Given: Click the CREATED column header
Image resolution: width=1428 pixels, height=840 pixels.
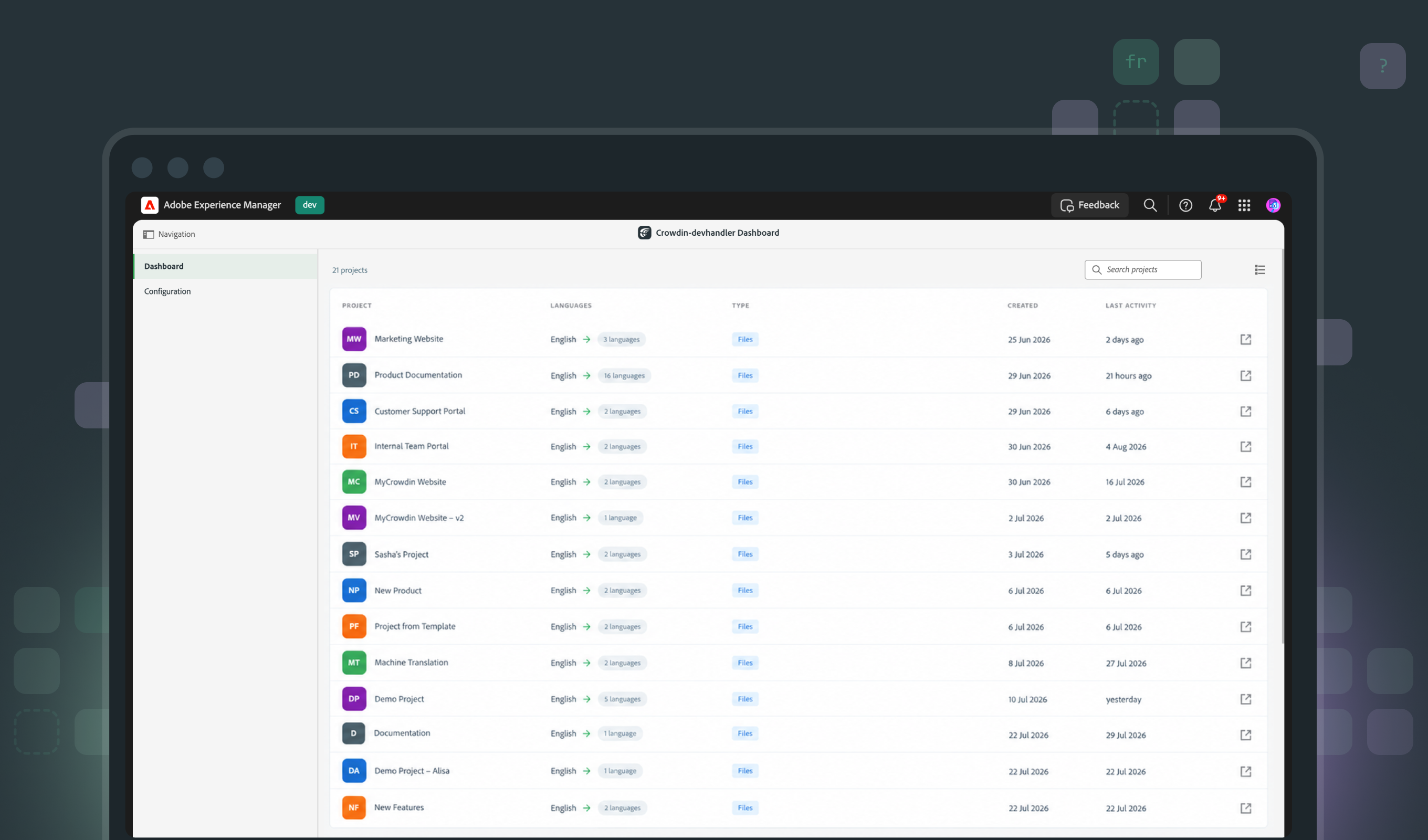Looking at the screenshot, I should pos(1023,306).
